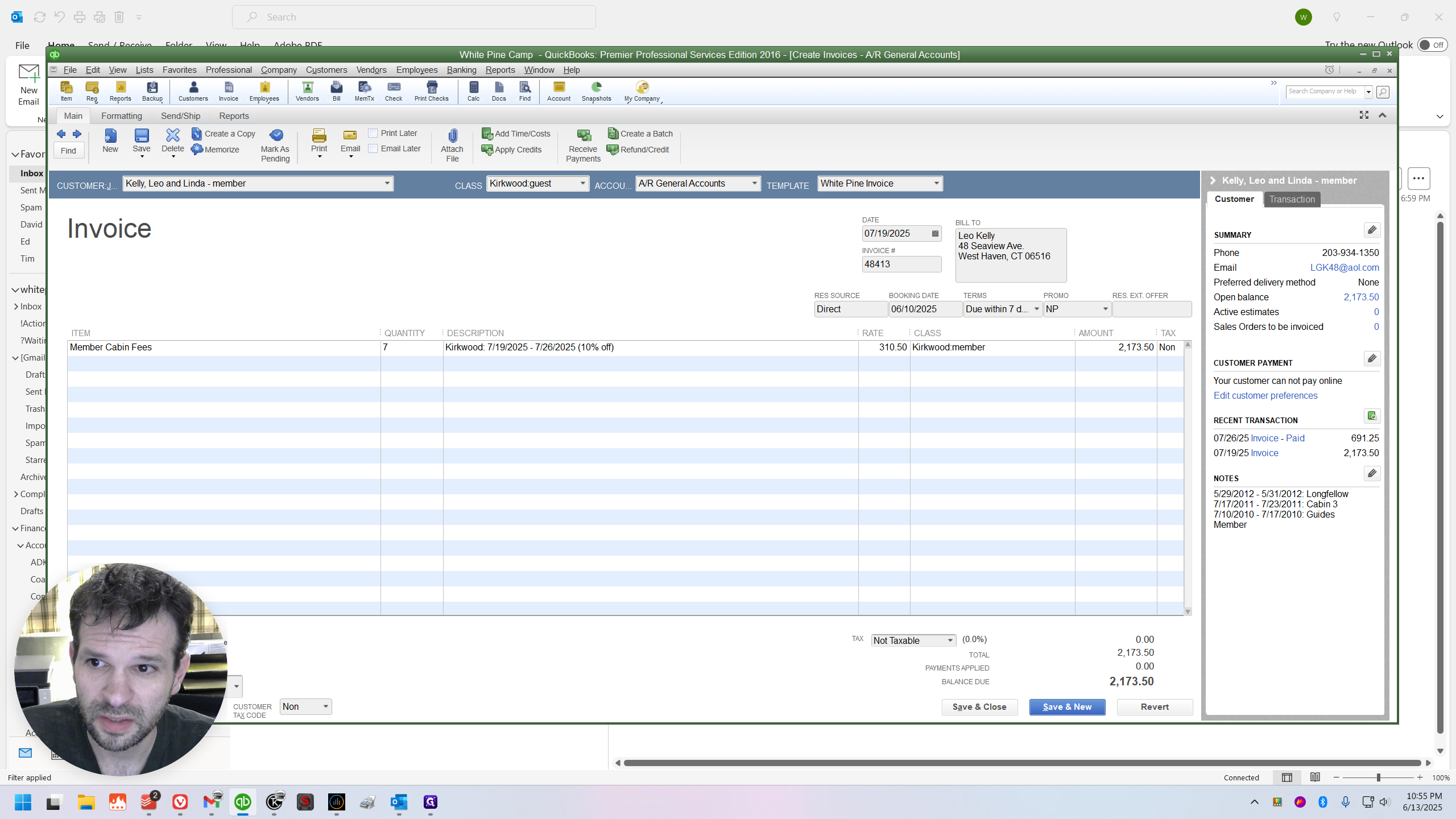Screen dimensions: 1456x819
Task: Go to previous invoice with left arrow
Action: [61, 134]
